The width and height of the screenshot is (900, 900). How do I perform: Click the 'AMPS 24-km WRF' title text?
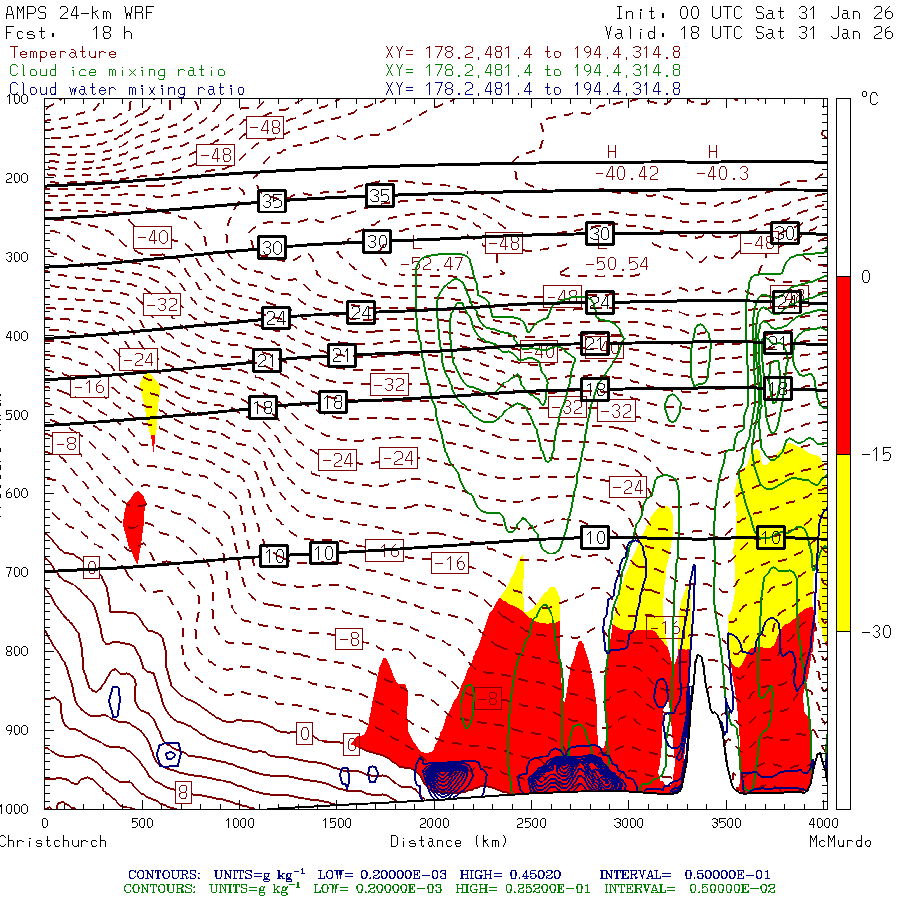pyautogui.click(x=79, y=13)
